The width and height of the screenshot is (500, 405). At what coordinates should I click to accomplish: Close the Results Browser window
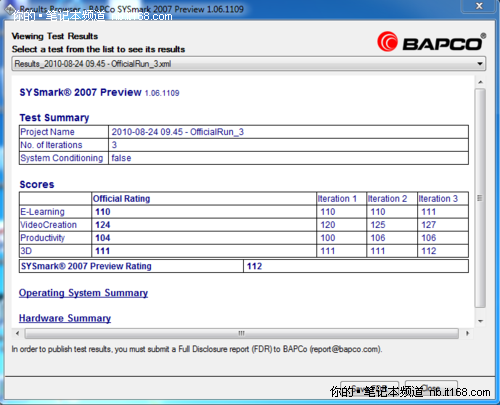point(479,6)
